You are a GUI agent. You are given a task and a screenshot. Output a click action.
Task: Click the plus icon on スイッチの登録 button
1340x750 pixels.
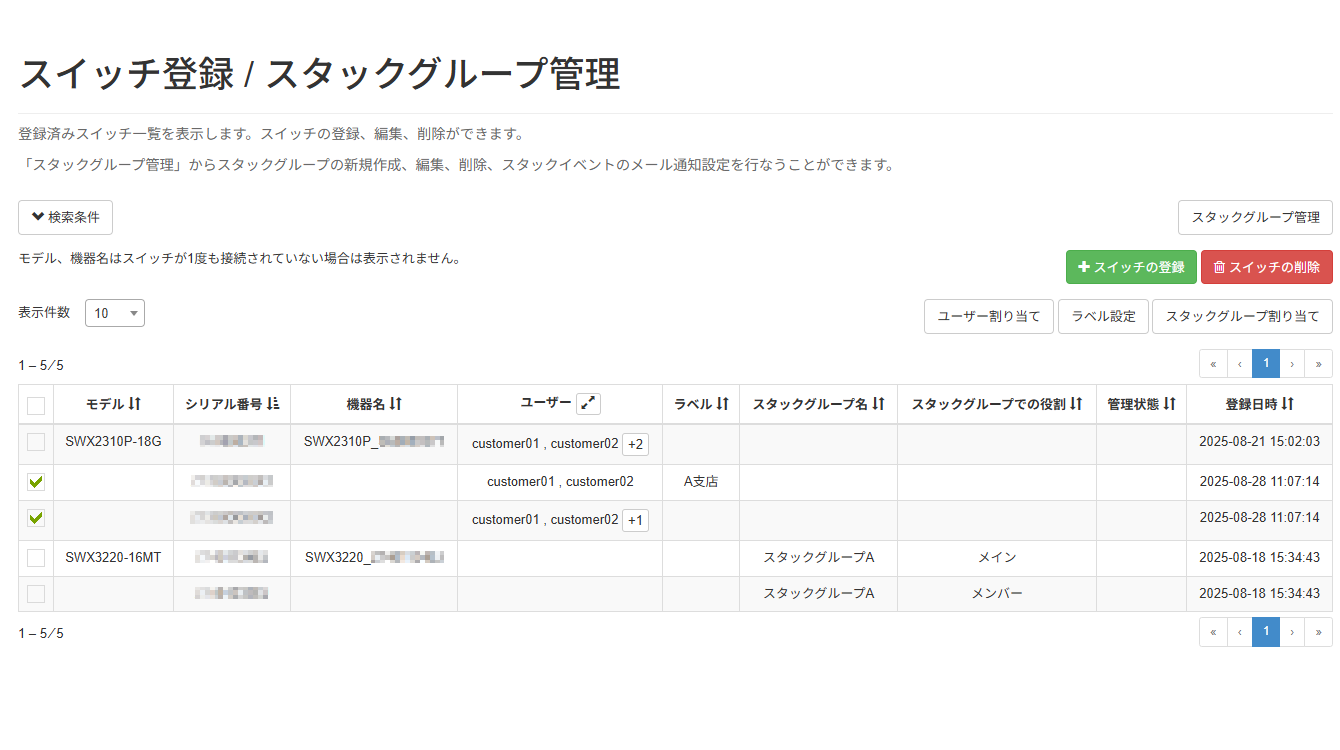(1083, 267)
